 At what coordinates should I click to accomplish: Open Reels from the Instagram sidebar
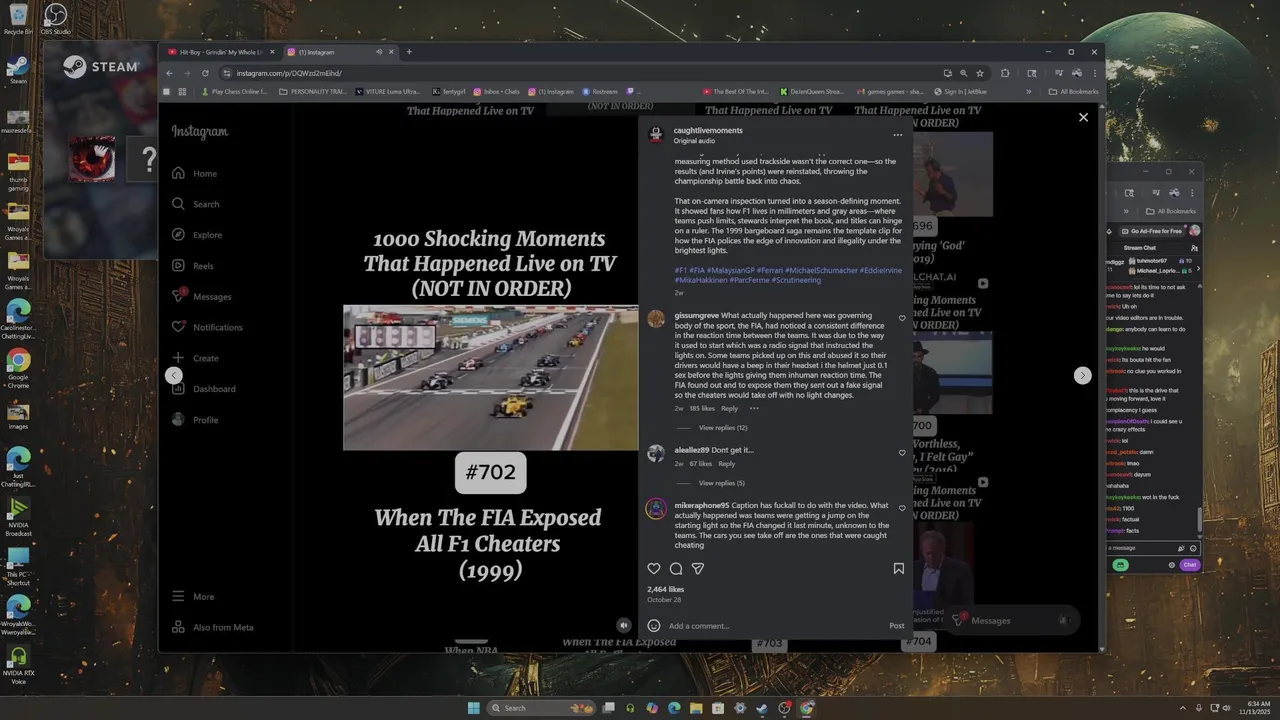(193, 266)
